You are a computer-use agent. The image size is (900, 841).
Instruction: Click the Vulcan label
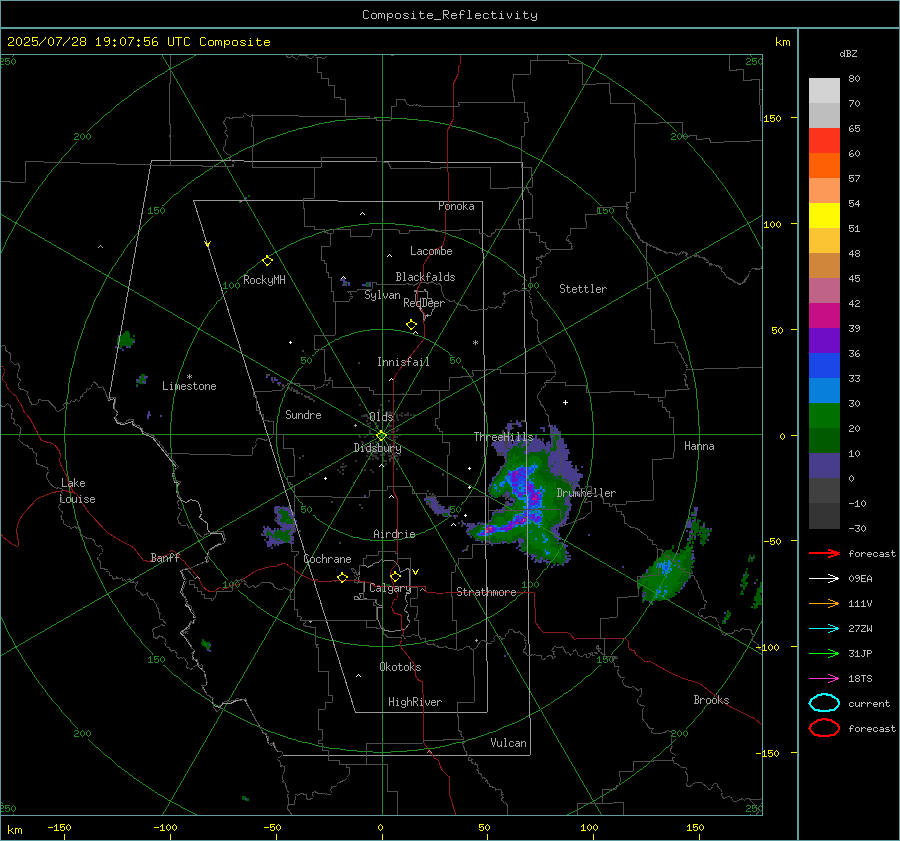coord(508,743)
